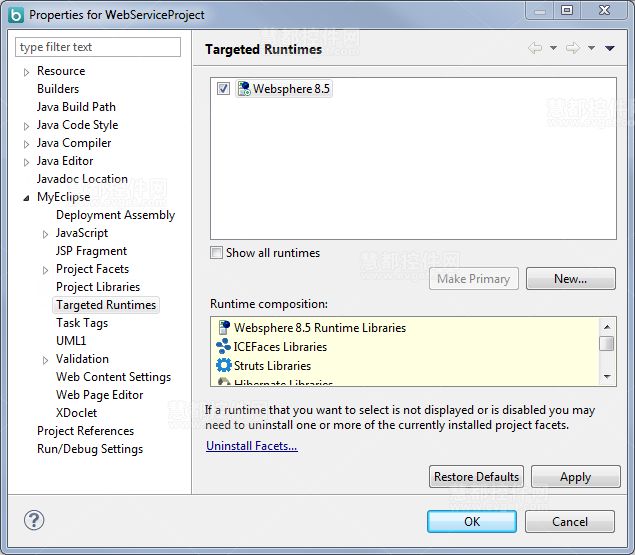Open Web Page Editor page
635x555 pixels.
click(100, 395)
